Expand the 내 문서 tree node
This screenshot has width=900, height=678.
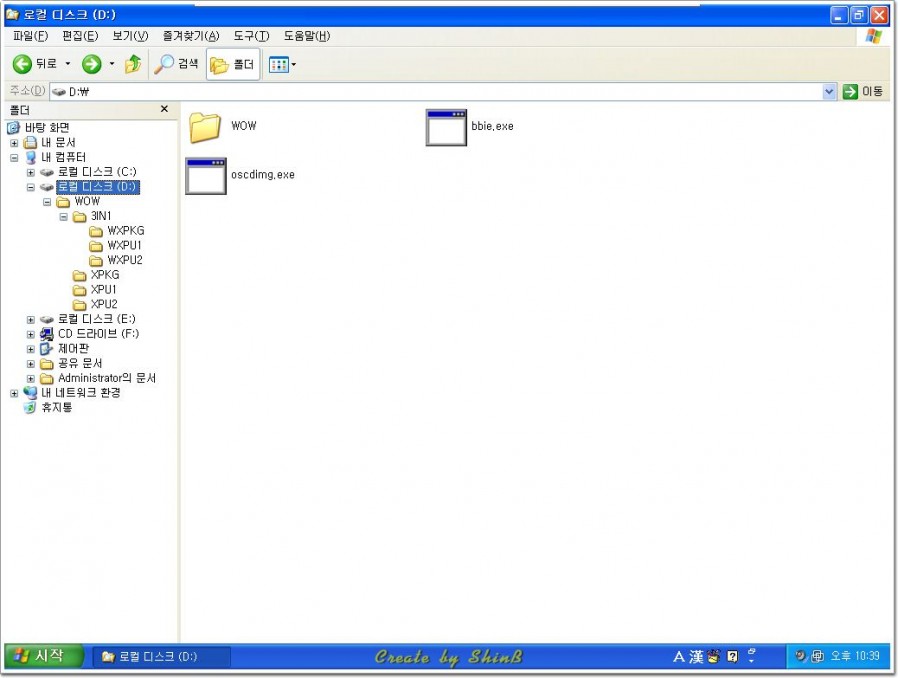14,142
